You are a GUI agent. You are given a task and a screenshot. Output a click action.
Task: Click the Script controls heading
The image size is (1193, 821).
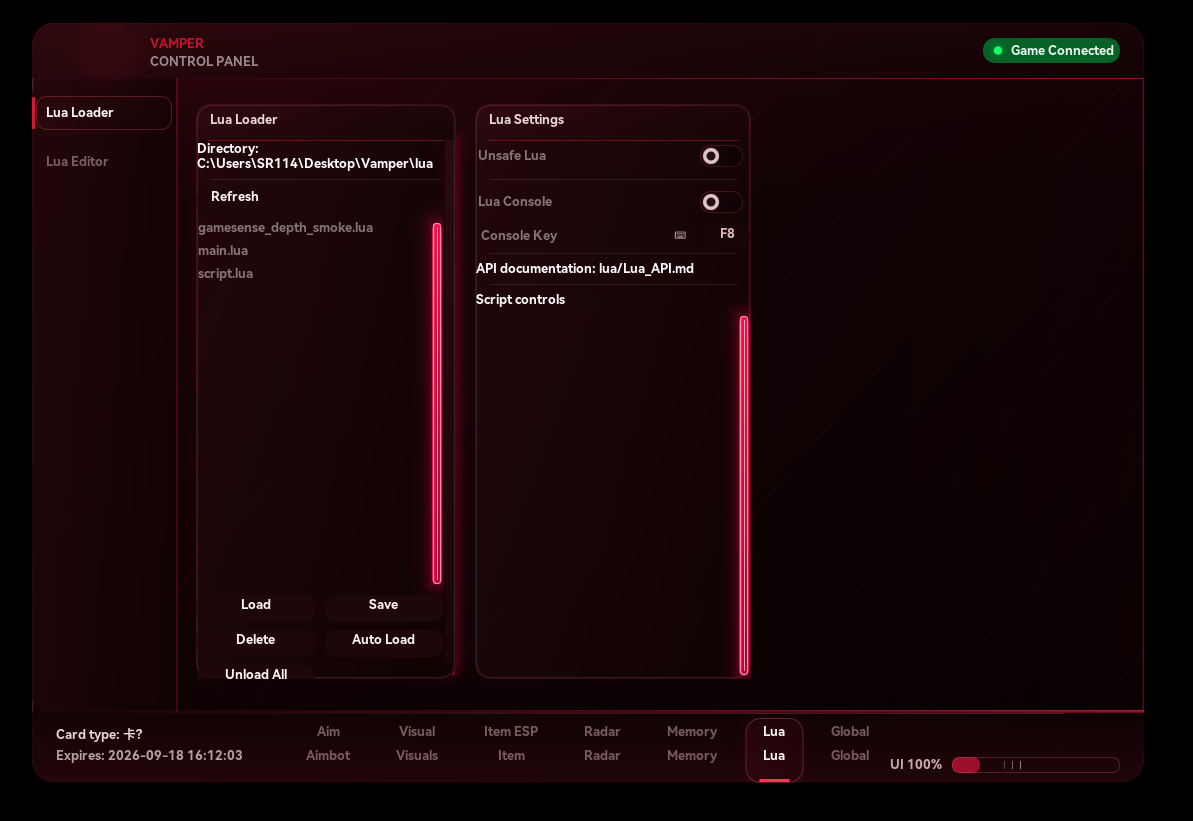pyautogui.click(x=520, y=300)
